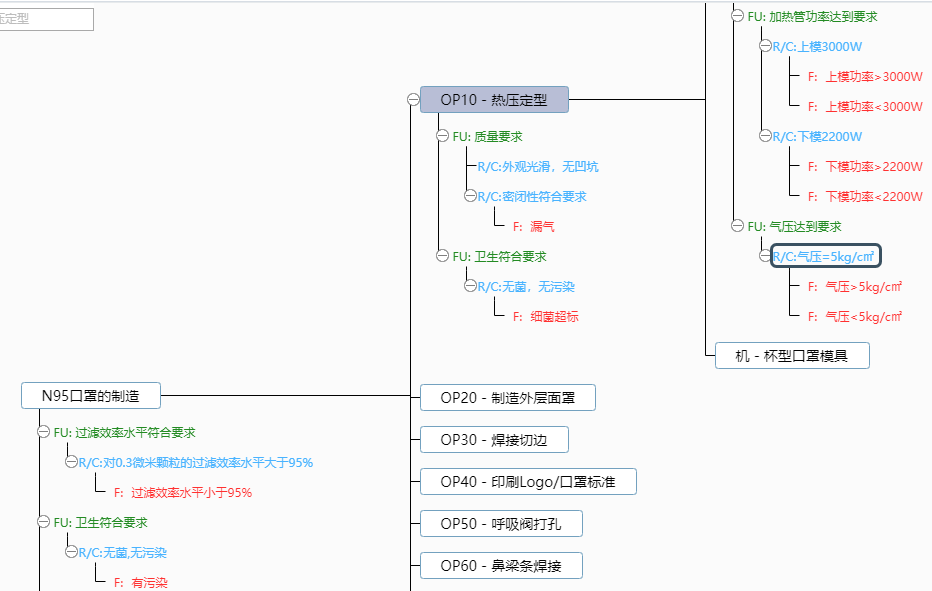932x591 pixels.
Task: Collapse R/C:上模3000W minus circle
Action: coord(765,46)
